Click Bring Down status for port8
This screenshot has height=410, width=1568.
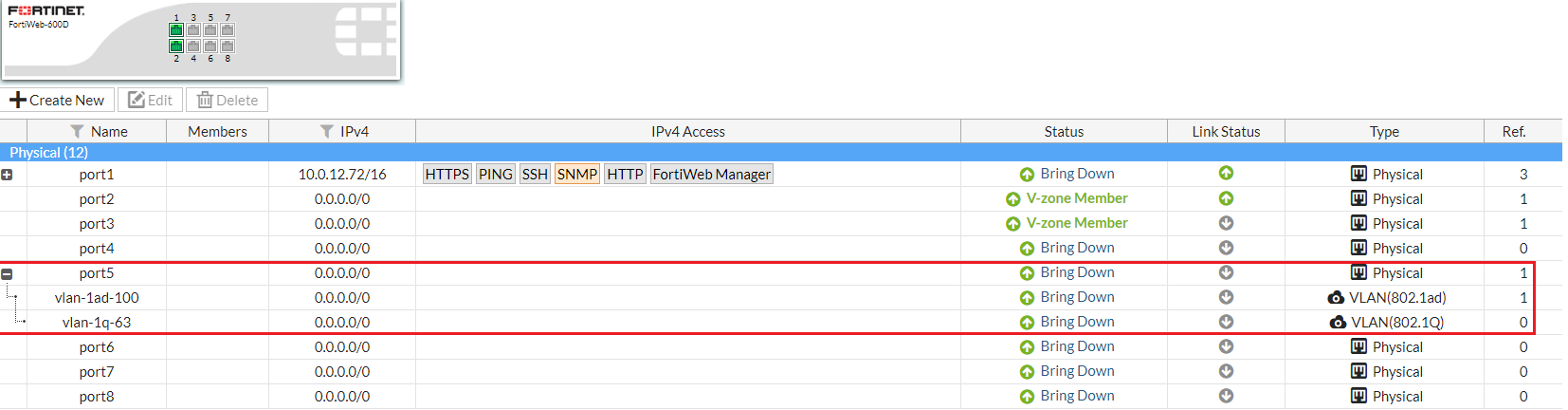pos(1077,397)
